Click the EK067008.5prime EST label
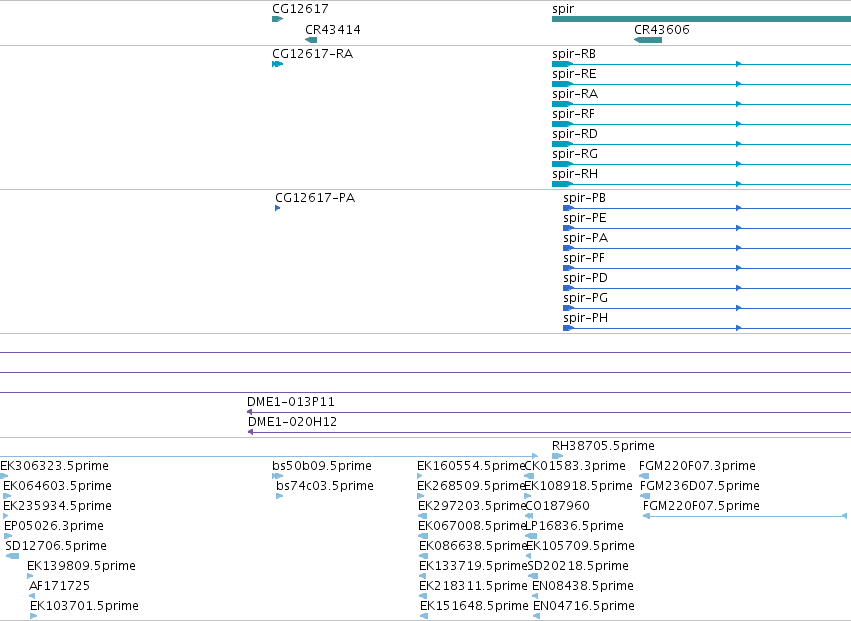 coord(472,526)
